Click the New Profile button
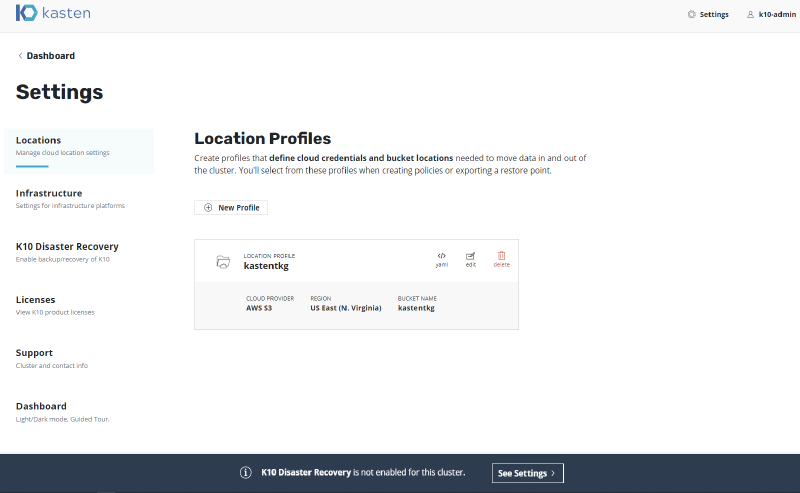800x493 pixels. (231, 208)
